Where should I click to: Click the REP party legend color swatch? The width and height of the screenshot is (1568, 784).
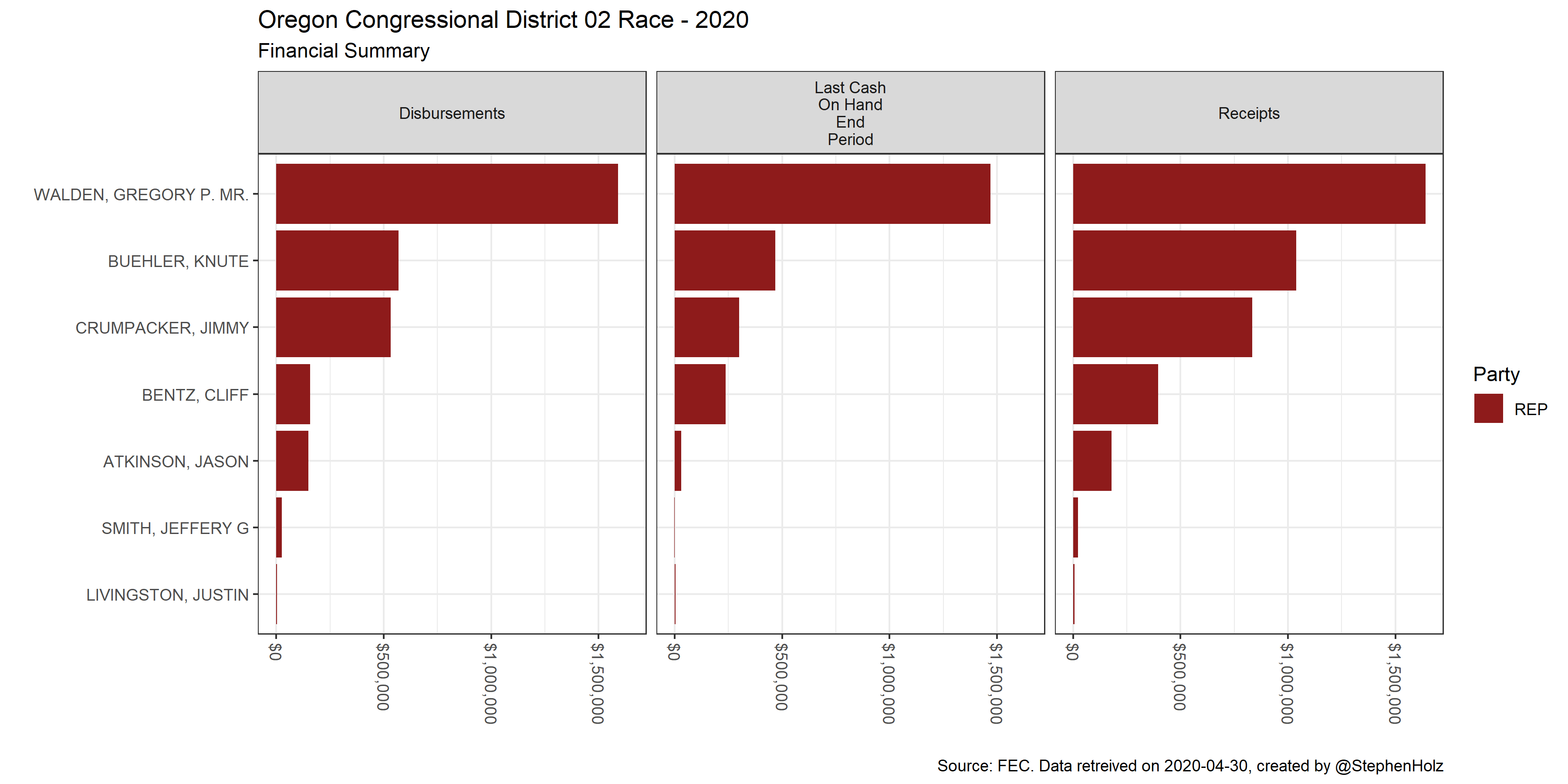pyautogui.click(x=1488, y=409)
